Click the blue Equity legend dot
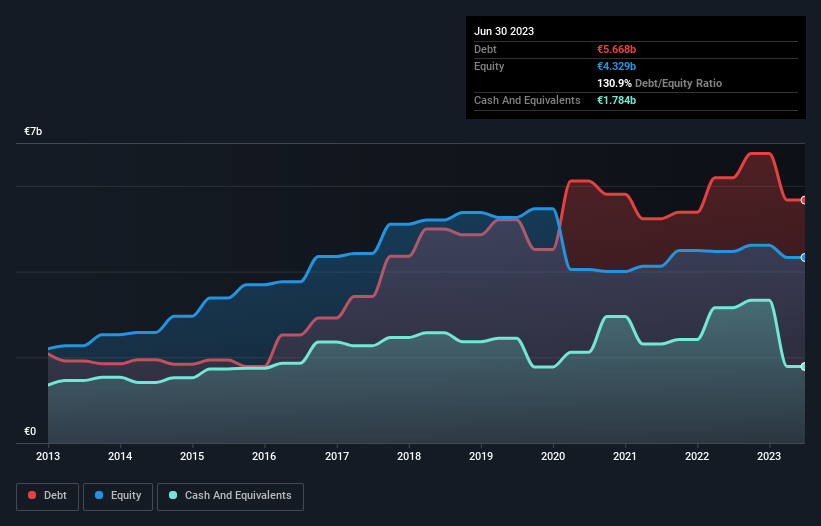The image size is (821, 526). tap(101, 496)
